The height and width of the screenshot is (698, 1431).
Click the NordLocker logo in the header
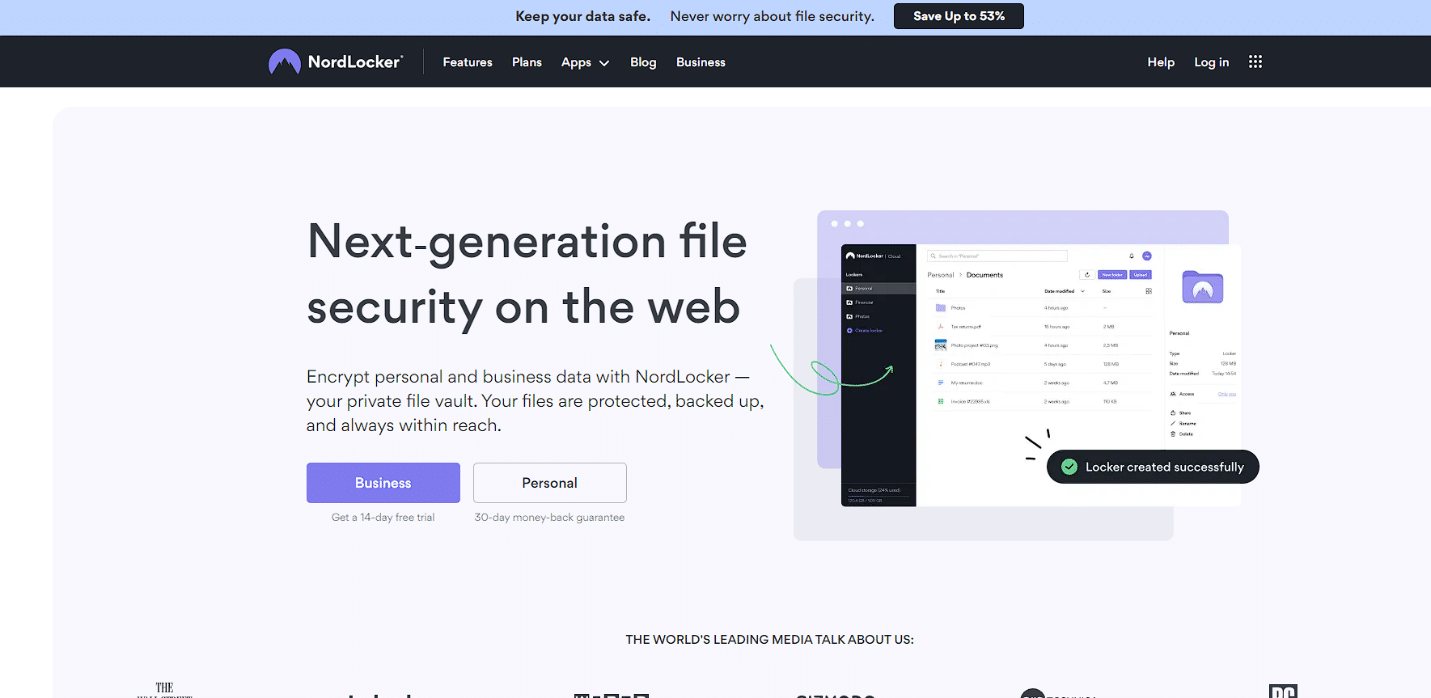coord(335,62)
